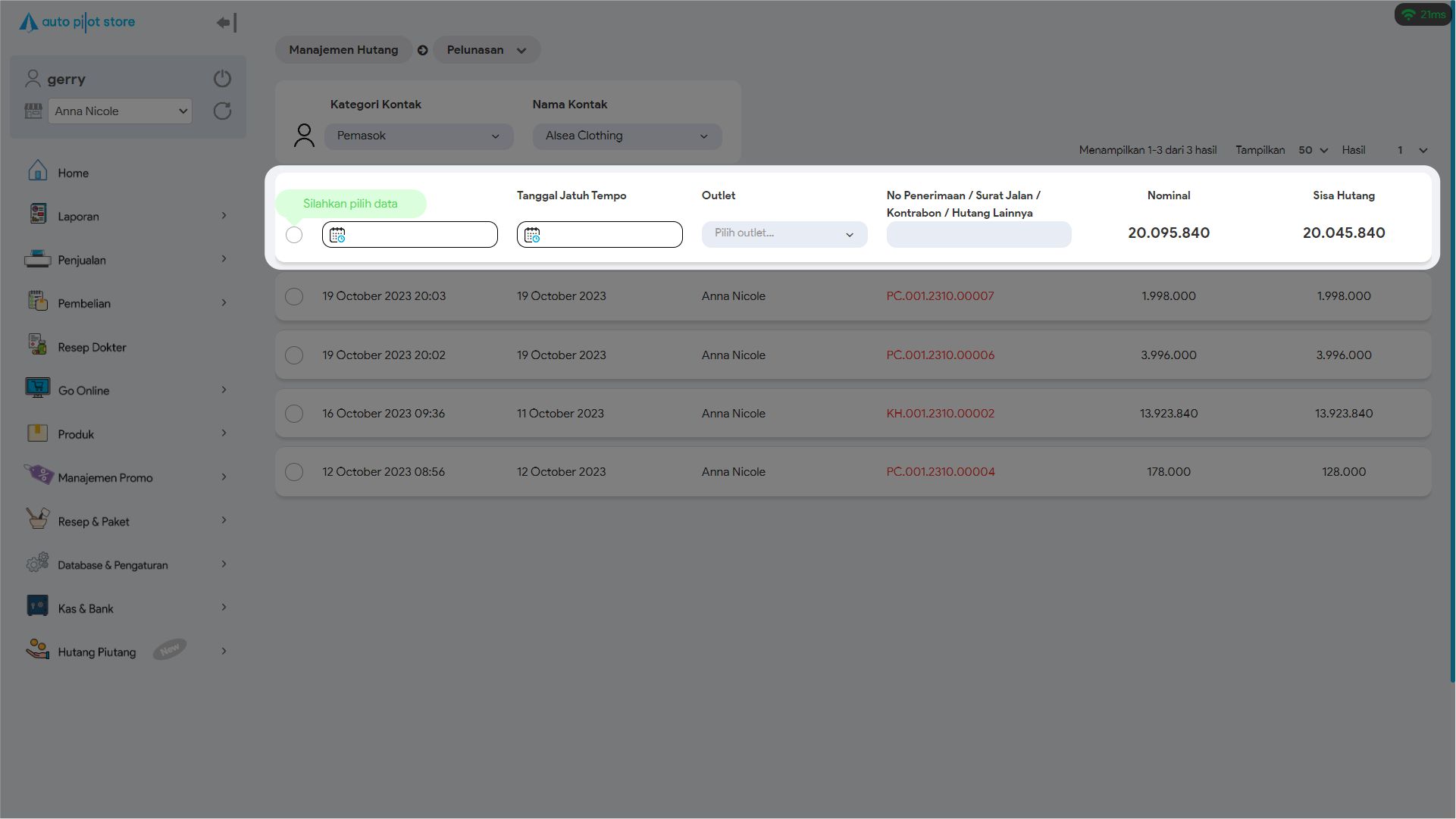The height and width of the screenshot is (819, 1456).
Task: Click the Kas & Bank safe icon
Action: (37, 606)
